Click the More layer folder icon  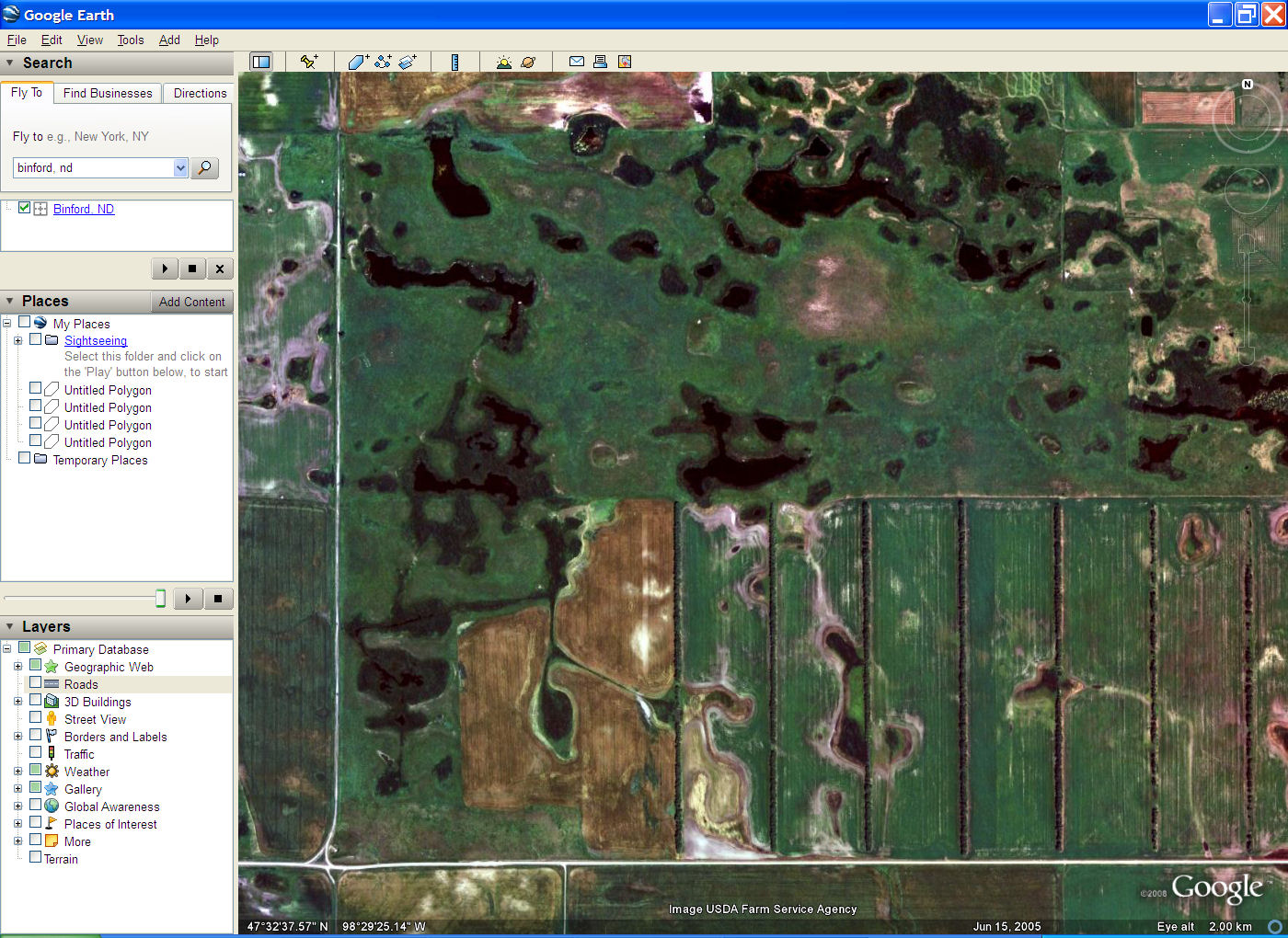coord(52,841)
